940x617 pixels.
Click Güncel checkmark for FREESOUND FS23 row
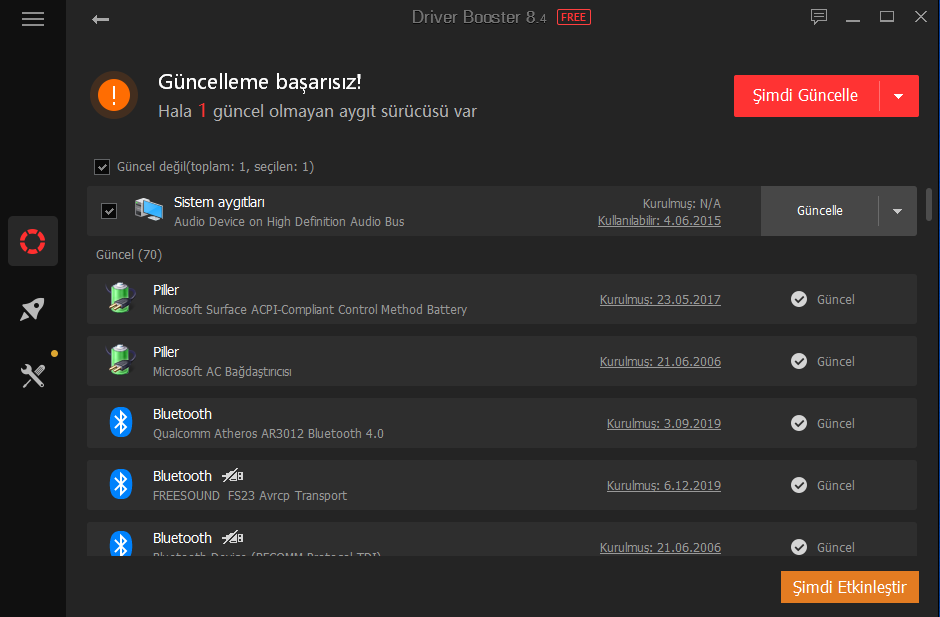[799, 485]
